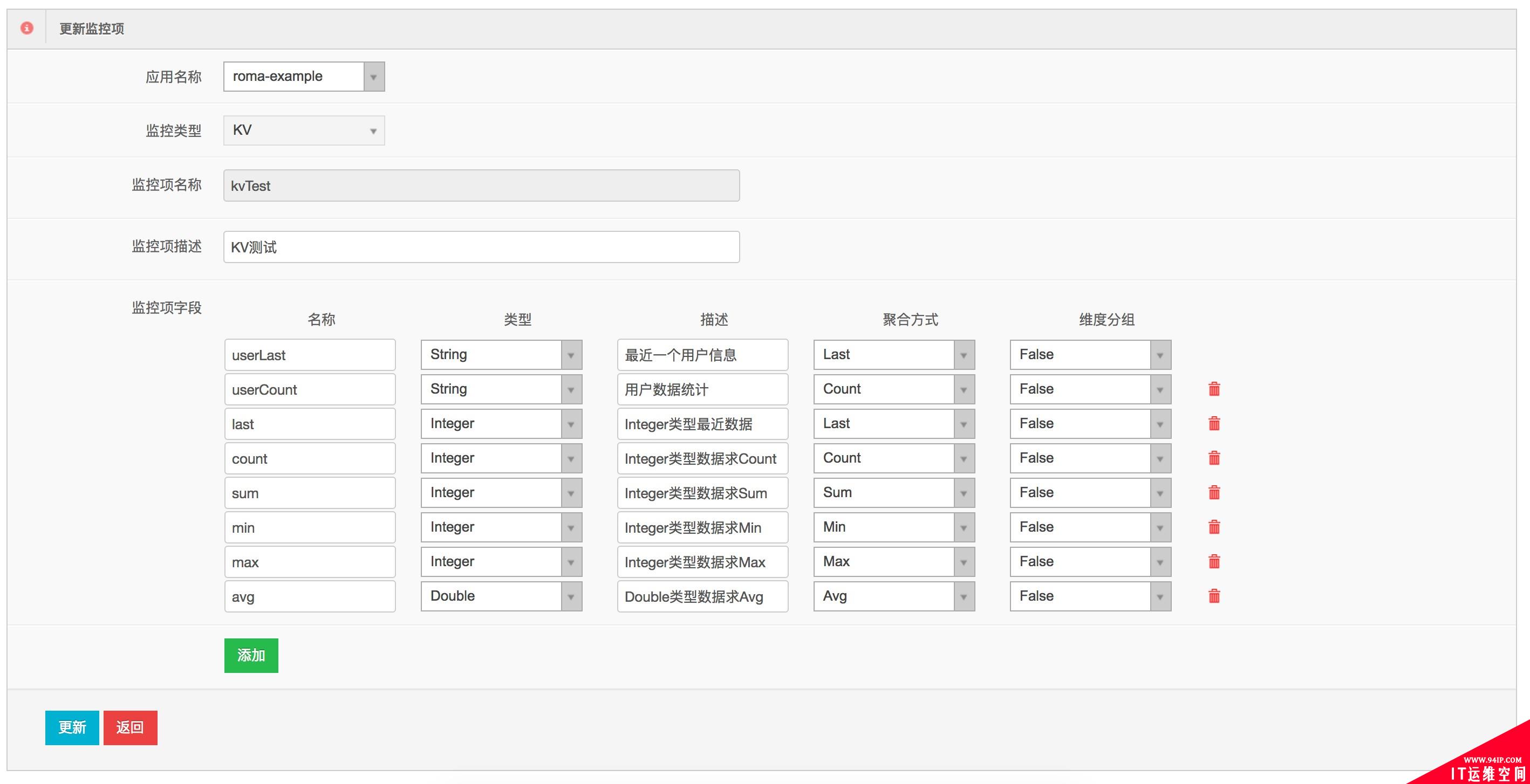The height and width of the screenshot is (784, 1530).
Task: Click the userCount name input
Action: point(310,389)
